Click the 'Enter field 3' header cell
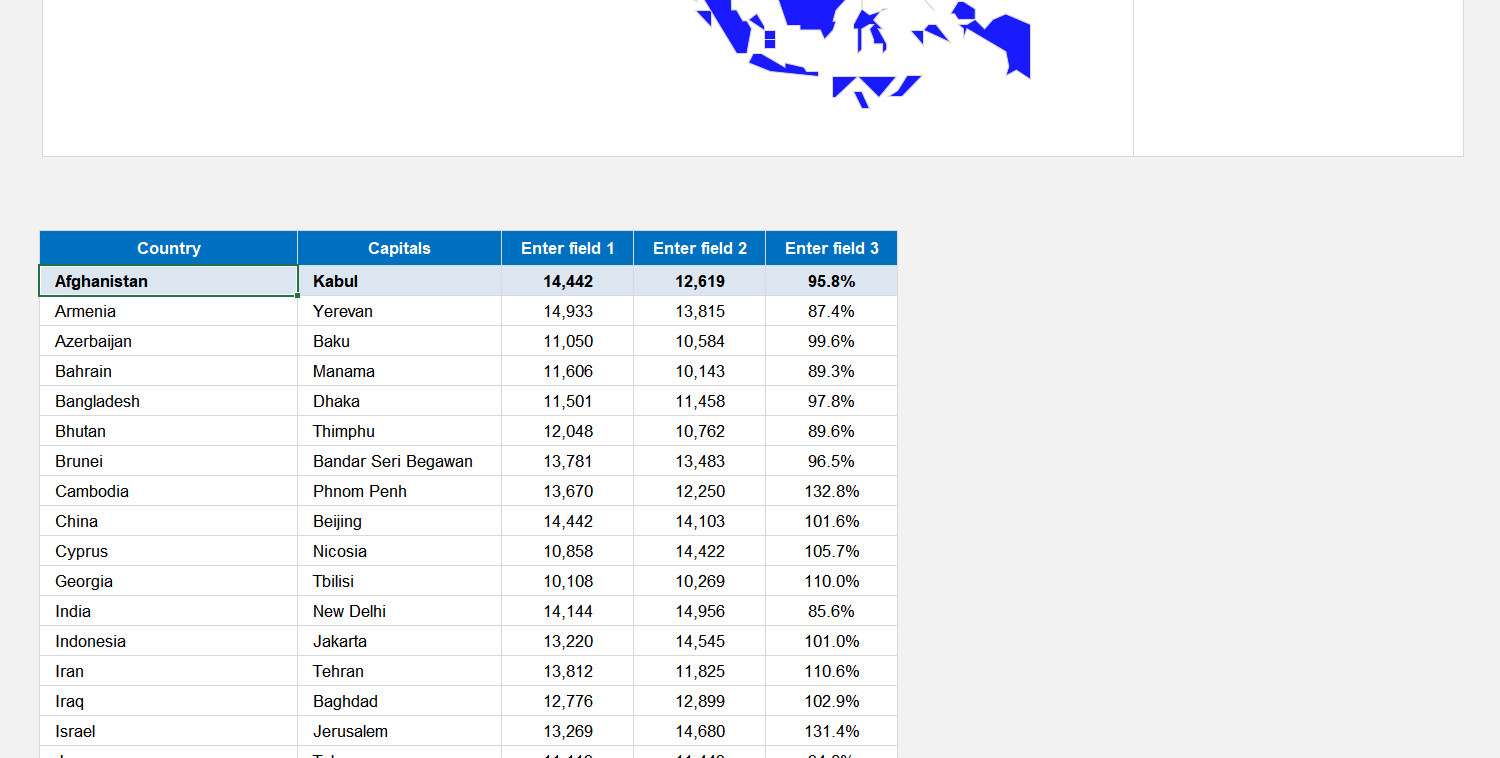This screenshot has width=1500, height=758. point(831,248)
